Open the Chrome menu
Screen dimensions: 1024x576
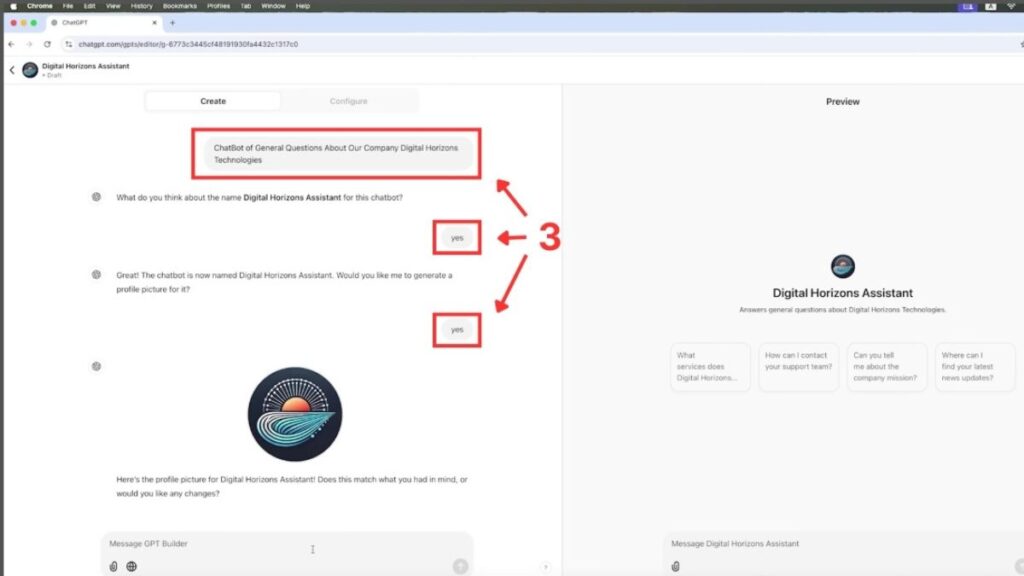[40, 6]
